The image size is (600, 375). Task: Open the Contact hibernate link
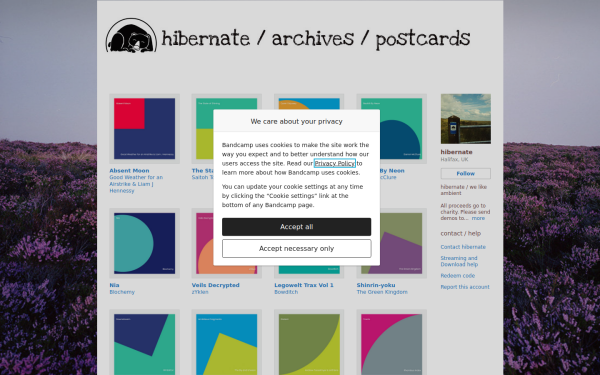pos(463,247)
